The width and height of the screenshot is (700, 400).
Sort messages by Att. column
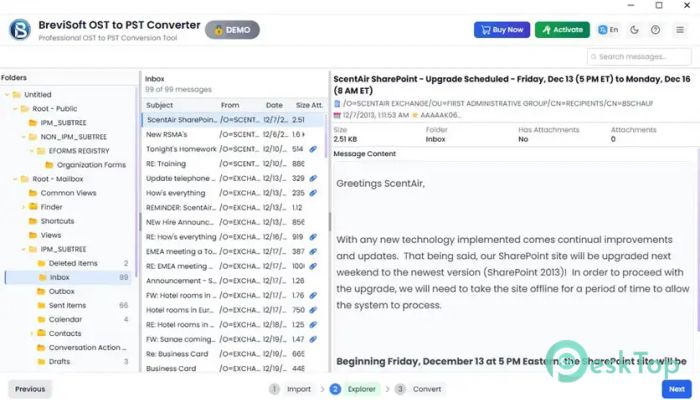(x=317, y=105)
